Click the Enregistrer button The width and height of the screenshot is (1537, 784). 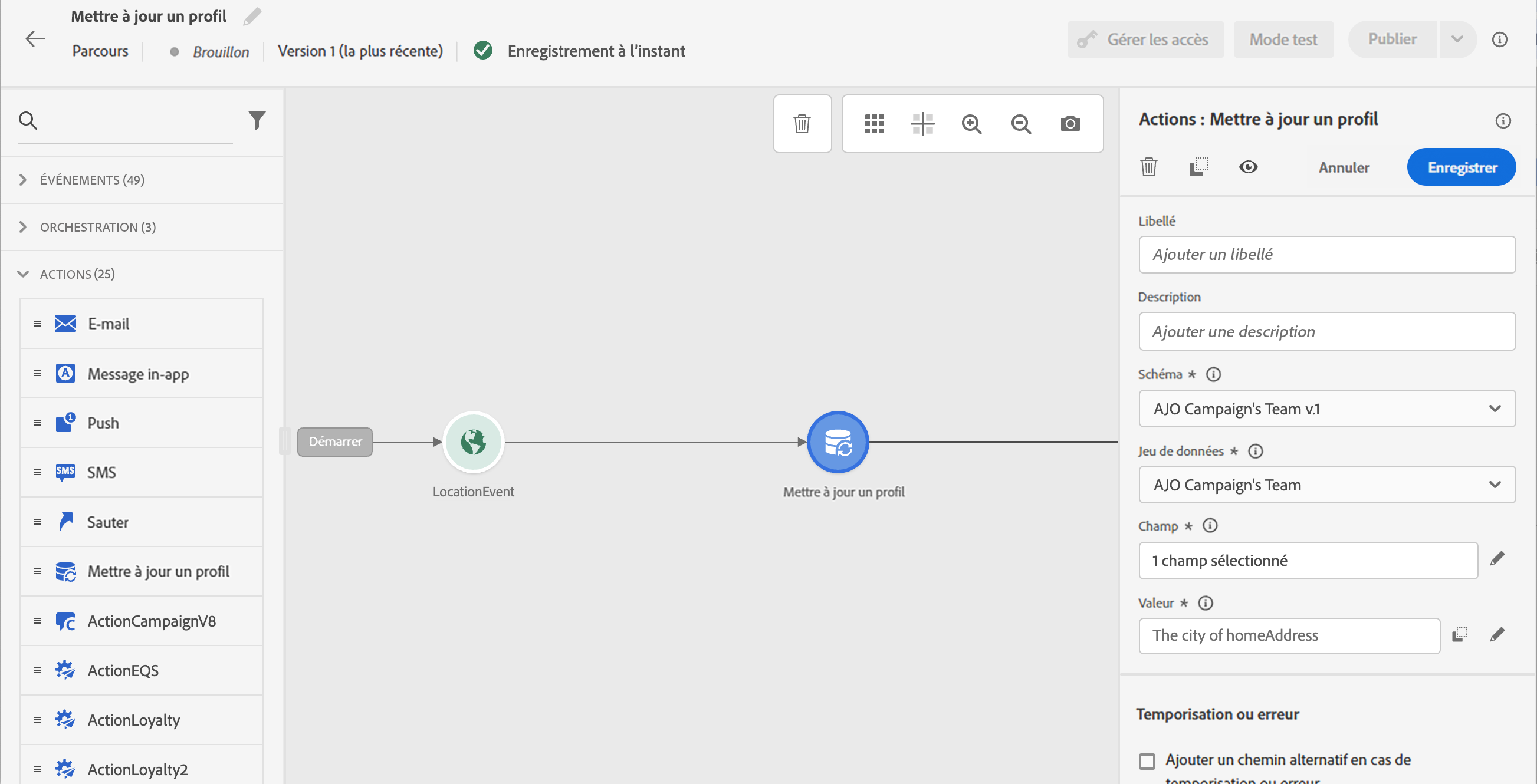(x=1462, y=167)
